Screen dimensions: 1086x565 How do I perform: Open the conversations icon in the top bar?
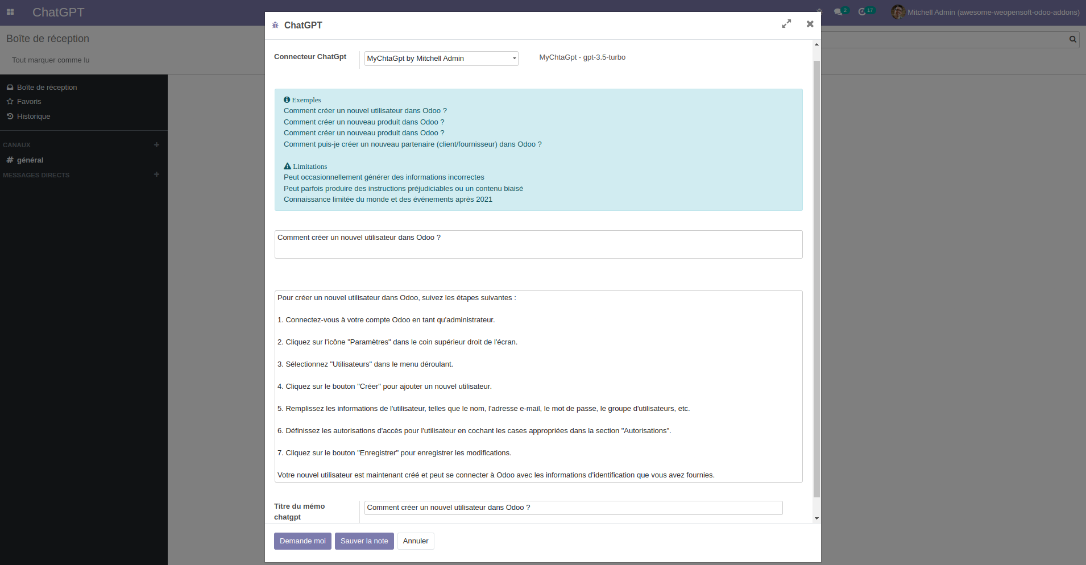click(x=841, y=12)
